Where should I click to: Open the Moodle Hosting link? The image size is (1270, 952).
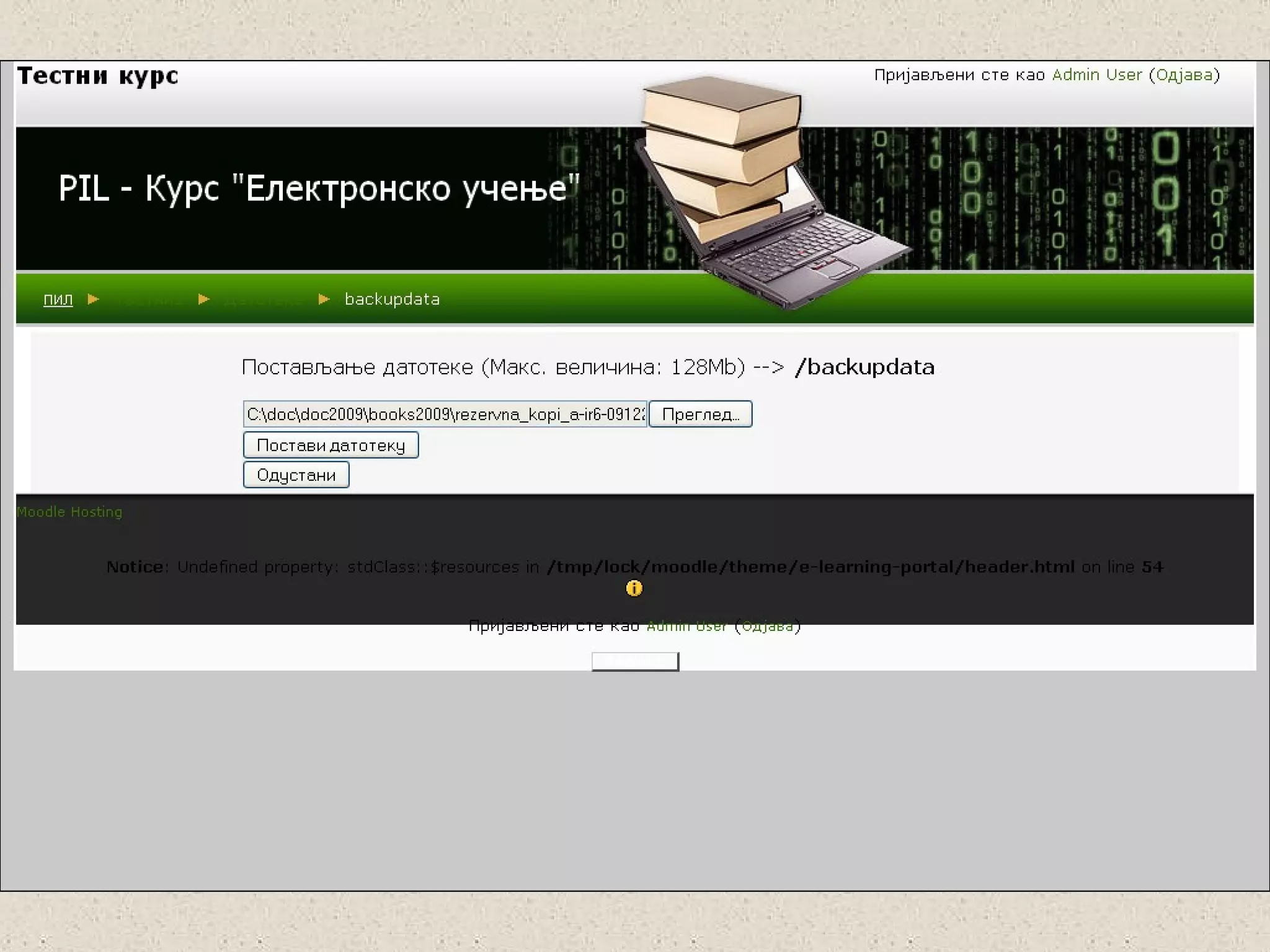point(69,512)
